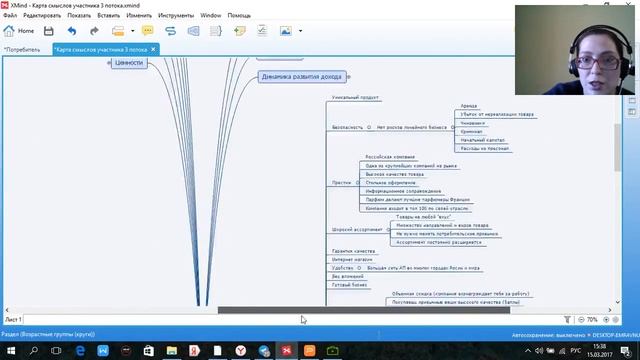Screen dimensions: 640x360
Task: Select the Интернет магазин subtopic
Action: click(352, 259)
